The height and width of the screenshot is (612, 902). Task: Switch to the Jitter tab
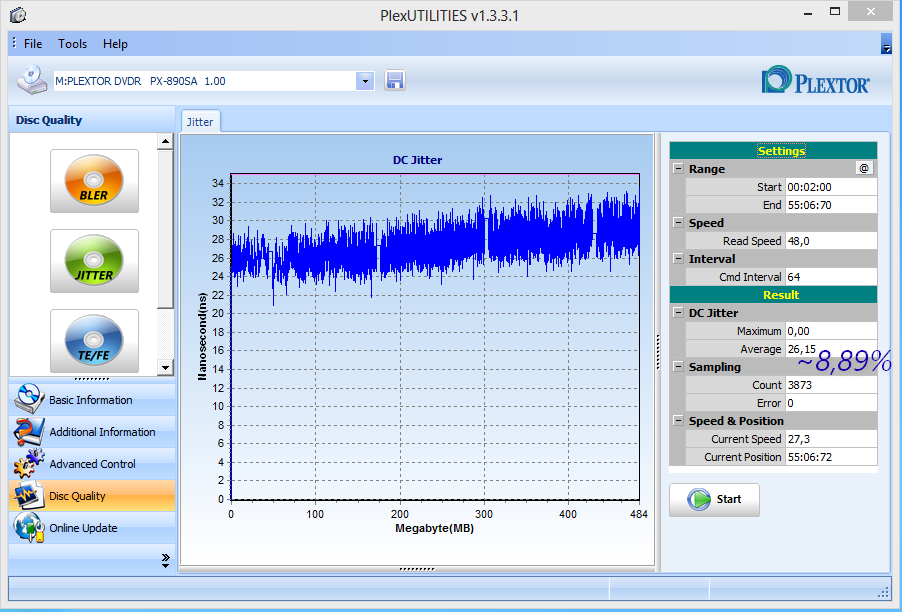click(x=200, y=121)
